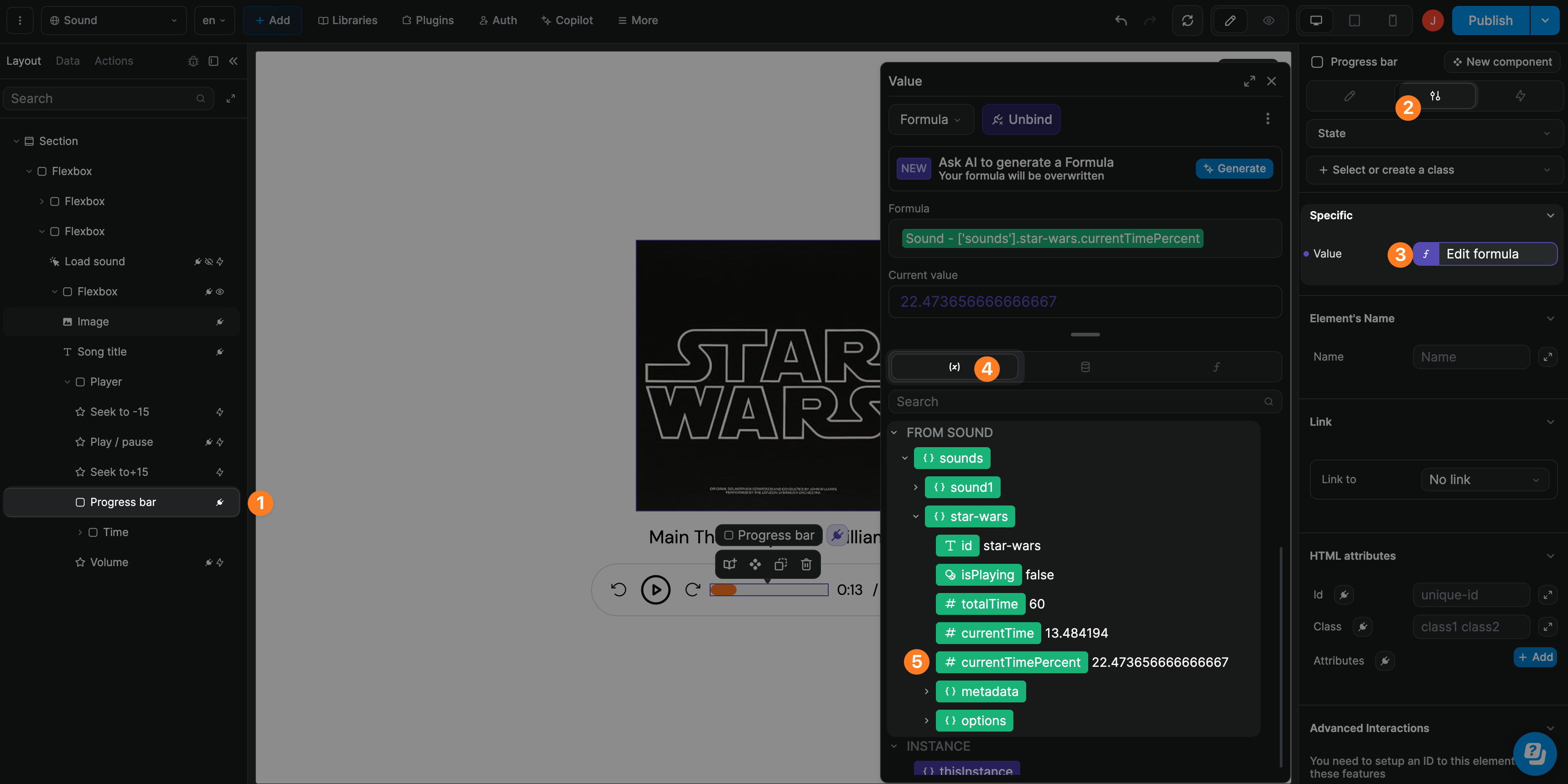
Task: Open the three-dot menu in the Value popup
Action: point(1268,119)
